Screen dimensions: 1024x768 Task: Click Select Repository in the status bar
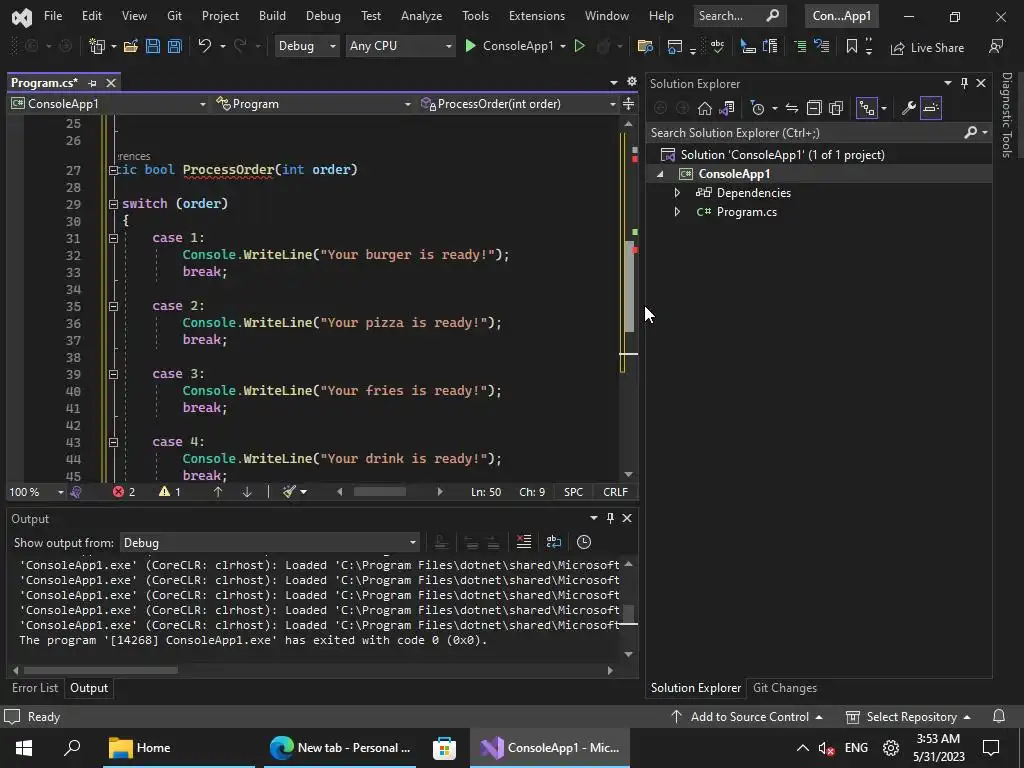click(x=908, y=716)
